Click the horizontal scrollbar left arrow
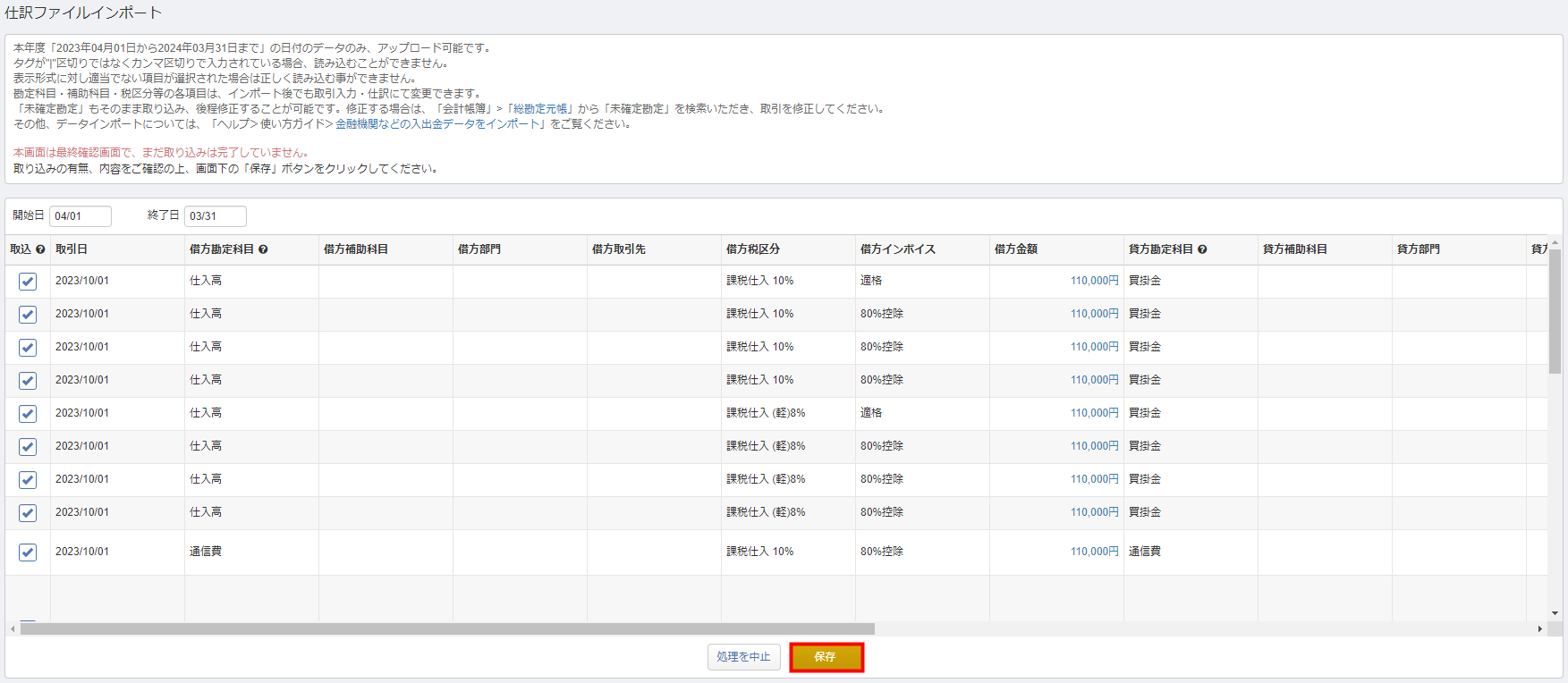The image size is (1568, 683). 13,629
